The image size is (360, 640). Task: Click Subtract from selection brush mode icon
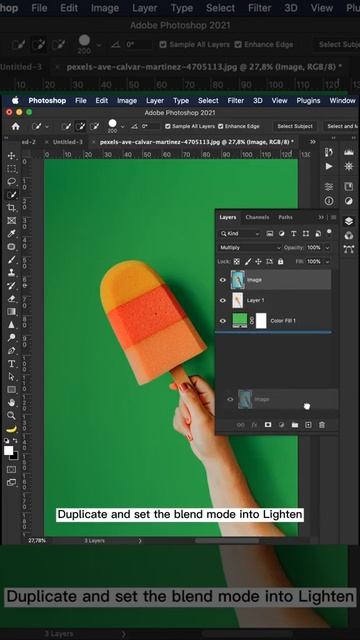94,127
